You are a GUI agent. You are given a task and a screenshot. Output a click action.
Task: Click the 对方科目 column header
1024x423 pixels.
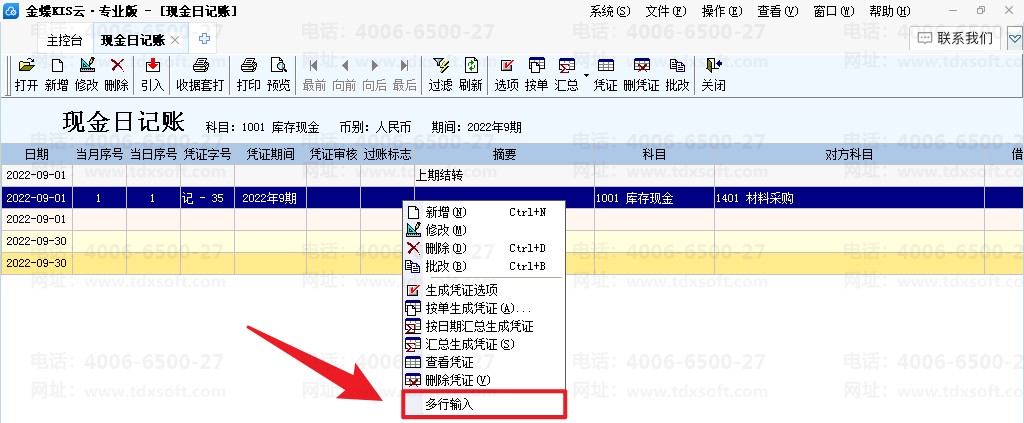pos(849,154)
